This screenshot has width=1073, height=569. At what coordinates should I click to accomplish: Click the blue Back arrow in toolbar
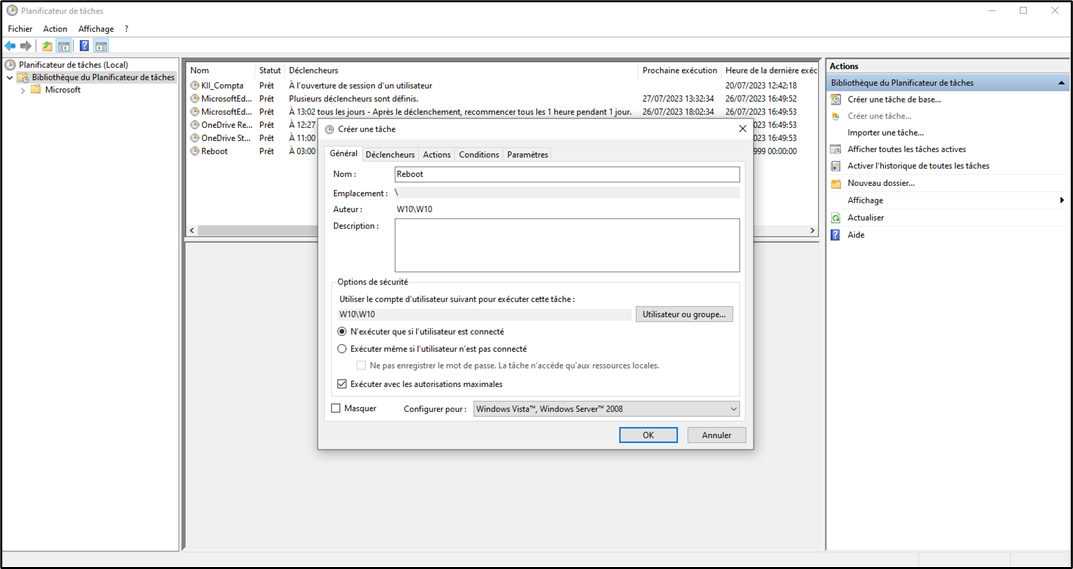point(11,46)
